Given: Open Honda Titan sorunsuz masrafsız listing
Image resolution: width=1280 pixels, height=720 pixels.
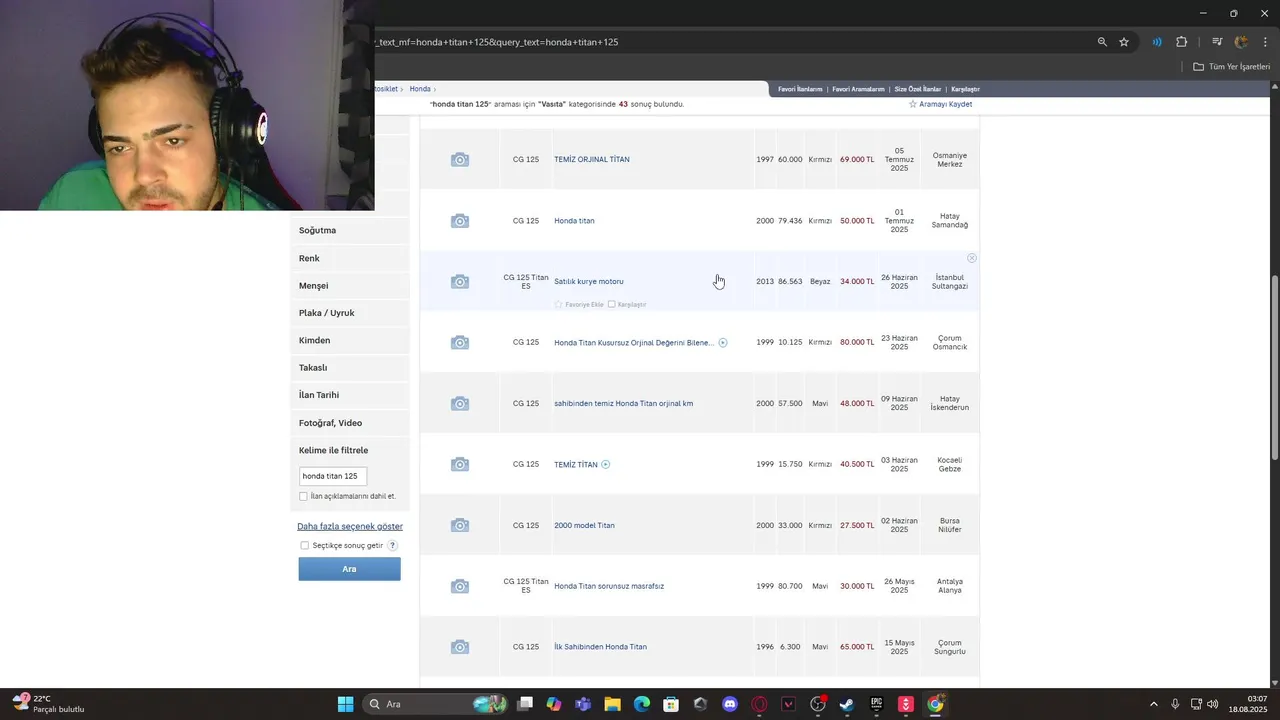Looking at the screenshot, I should click(x=609, y=586).
